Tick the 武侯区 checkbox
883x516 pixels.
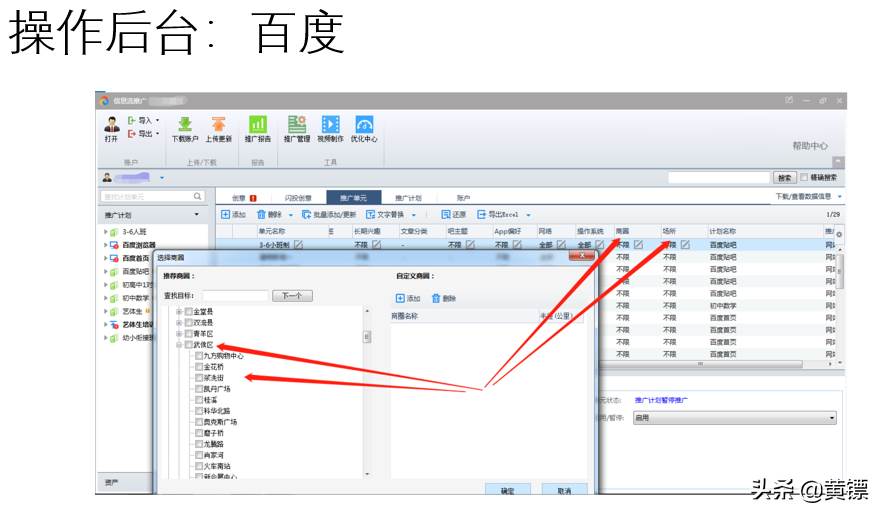189,345
